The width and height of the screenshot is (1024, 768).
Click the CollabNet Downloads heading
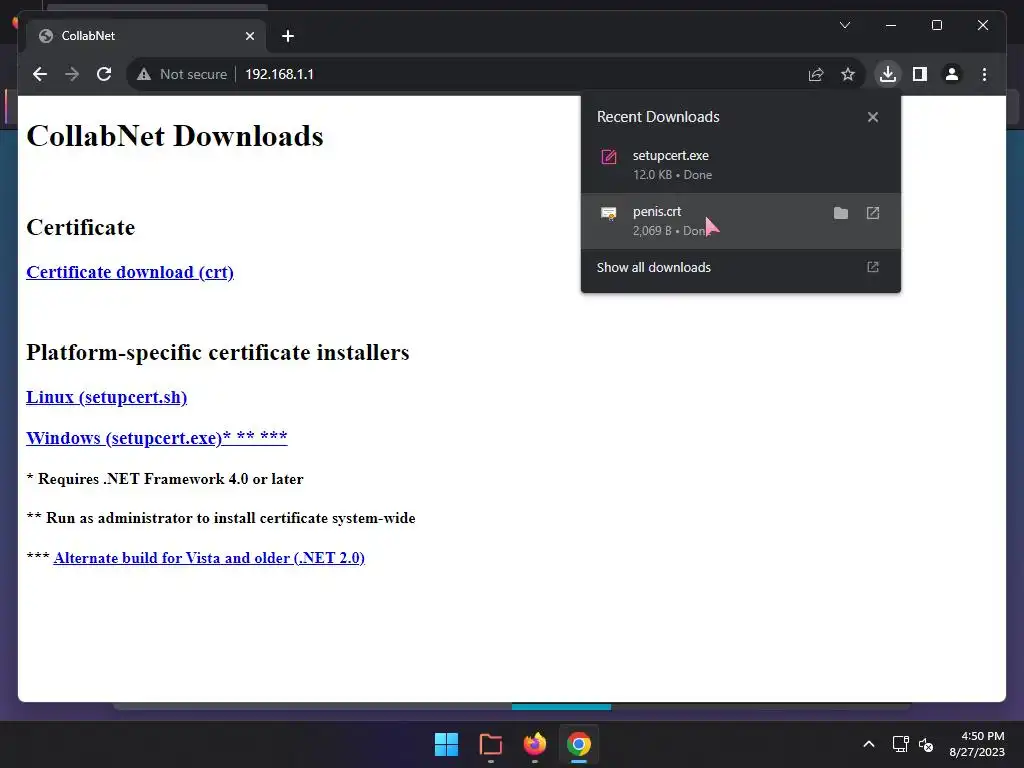coord(175,136)
